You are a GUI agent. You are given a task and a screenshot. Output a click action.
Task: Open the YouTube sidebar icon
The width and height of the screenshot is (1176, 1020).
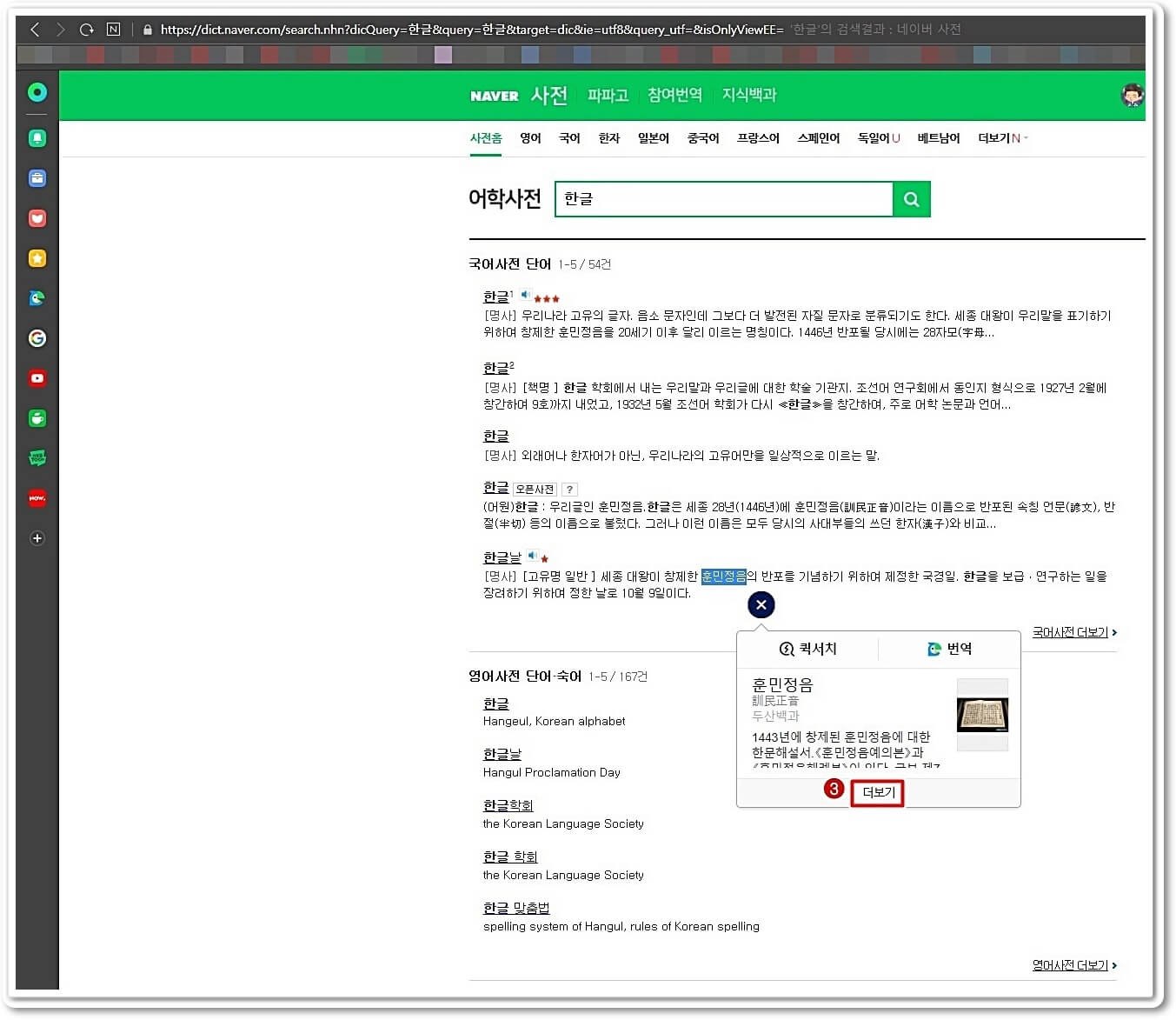tap(37, 378)
